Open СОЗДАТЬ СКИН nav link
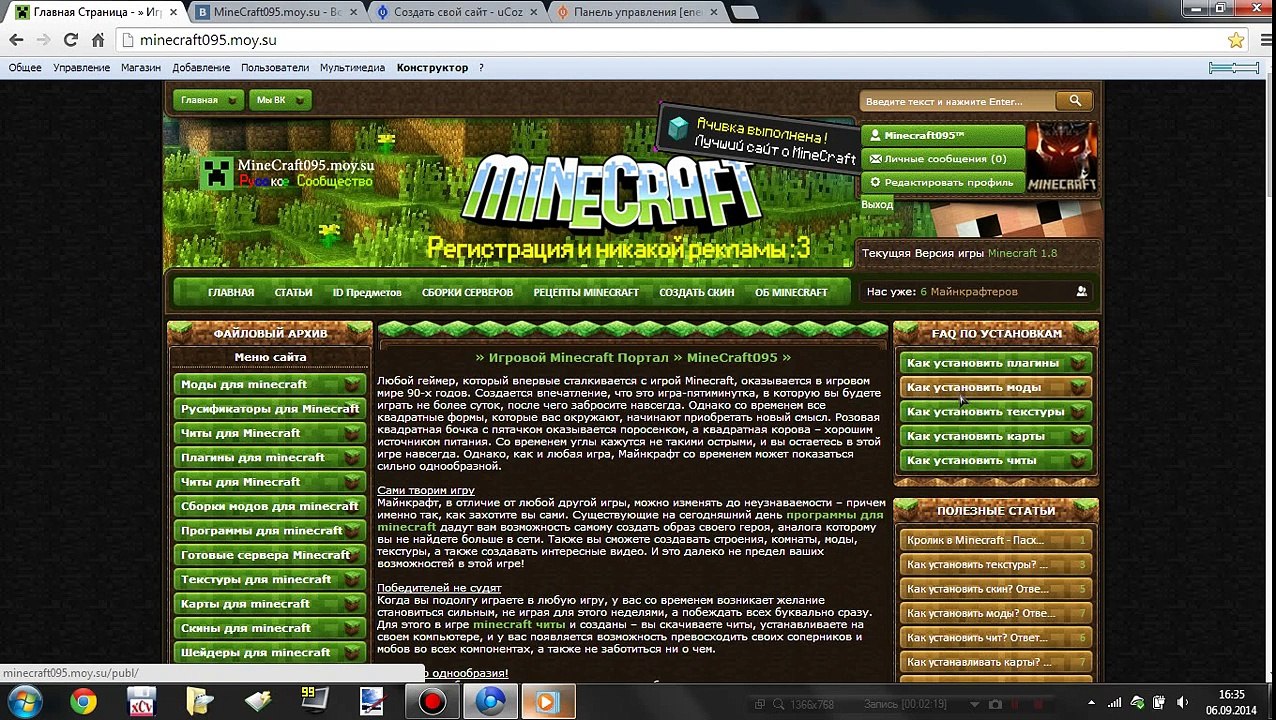 tap(697, 292)
